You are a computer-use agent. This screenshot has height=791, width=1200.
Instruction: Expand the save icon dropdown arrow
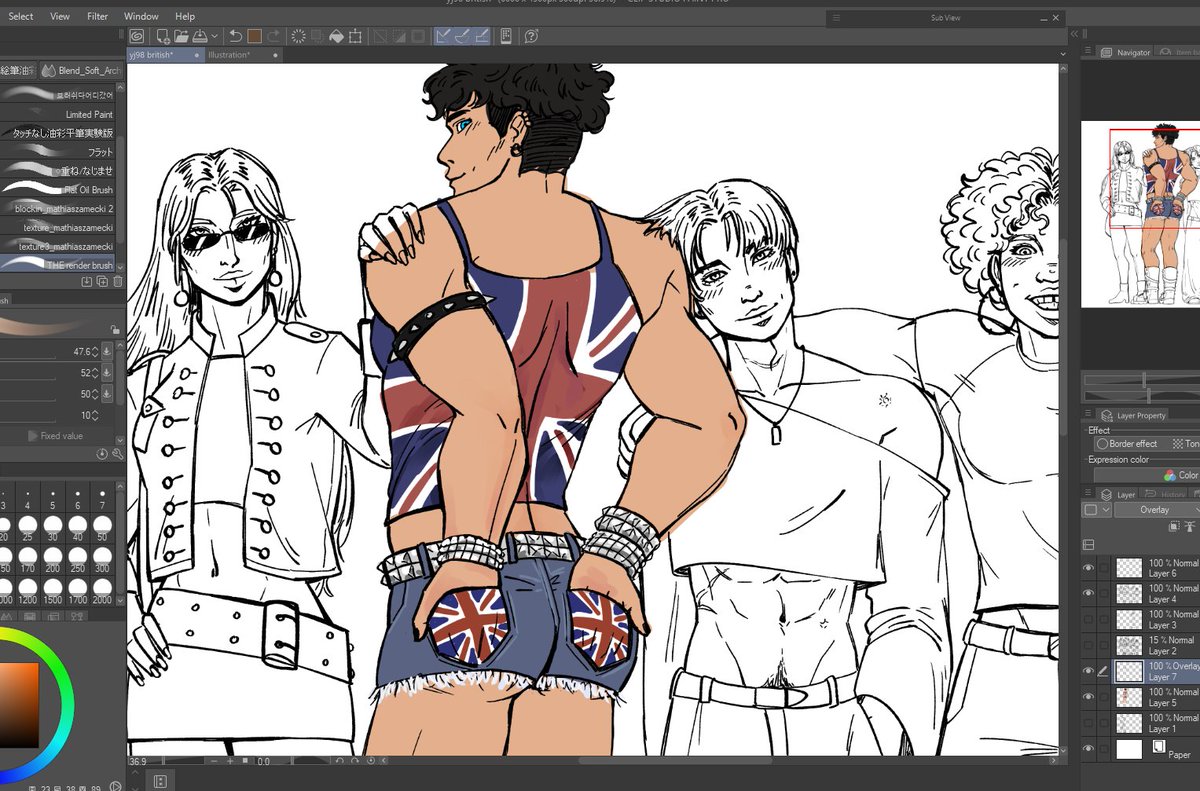(x=215, y=36)
